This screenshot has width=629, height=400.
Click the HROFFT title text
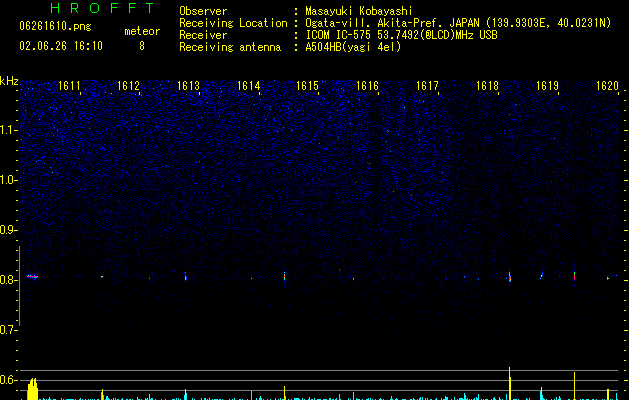102,8
